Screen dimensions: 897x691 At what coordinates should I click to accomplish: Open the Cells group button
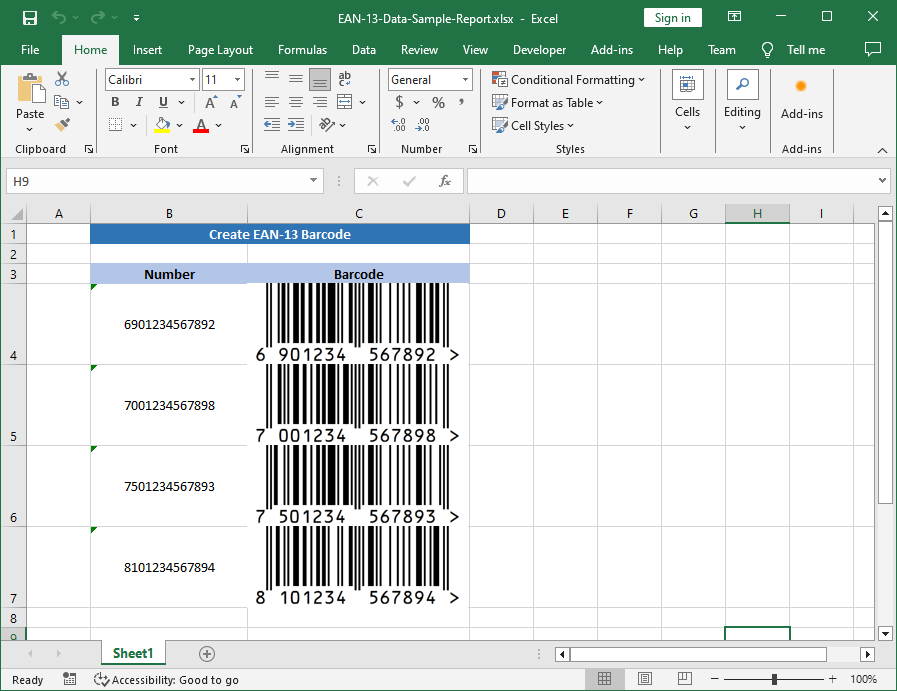[688, 101]
